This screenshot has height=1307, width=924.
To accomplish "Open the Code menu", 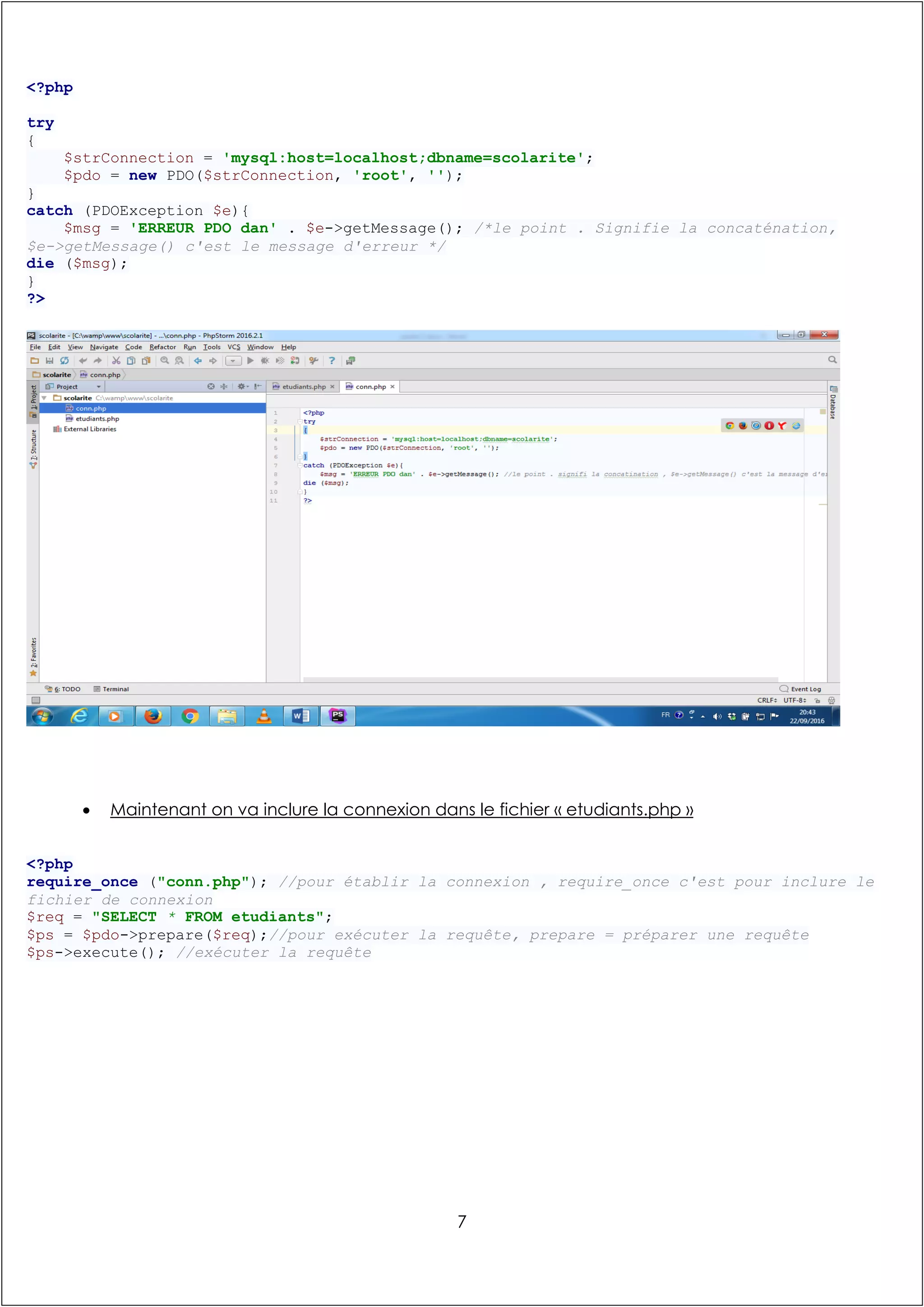I will (134, 347).
